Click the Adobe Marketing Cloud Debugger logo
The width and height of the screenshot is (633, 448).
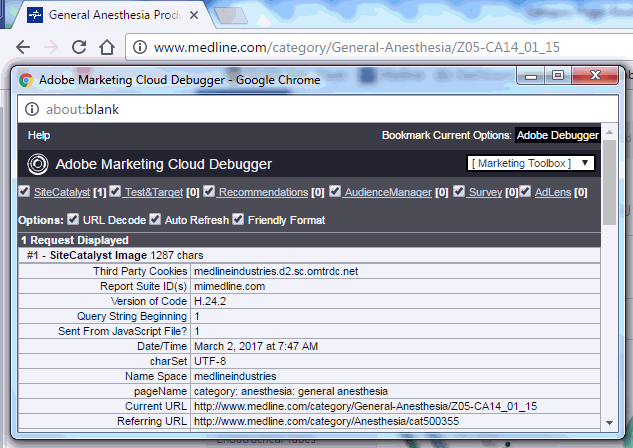pos(38,164)
